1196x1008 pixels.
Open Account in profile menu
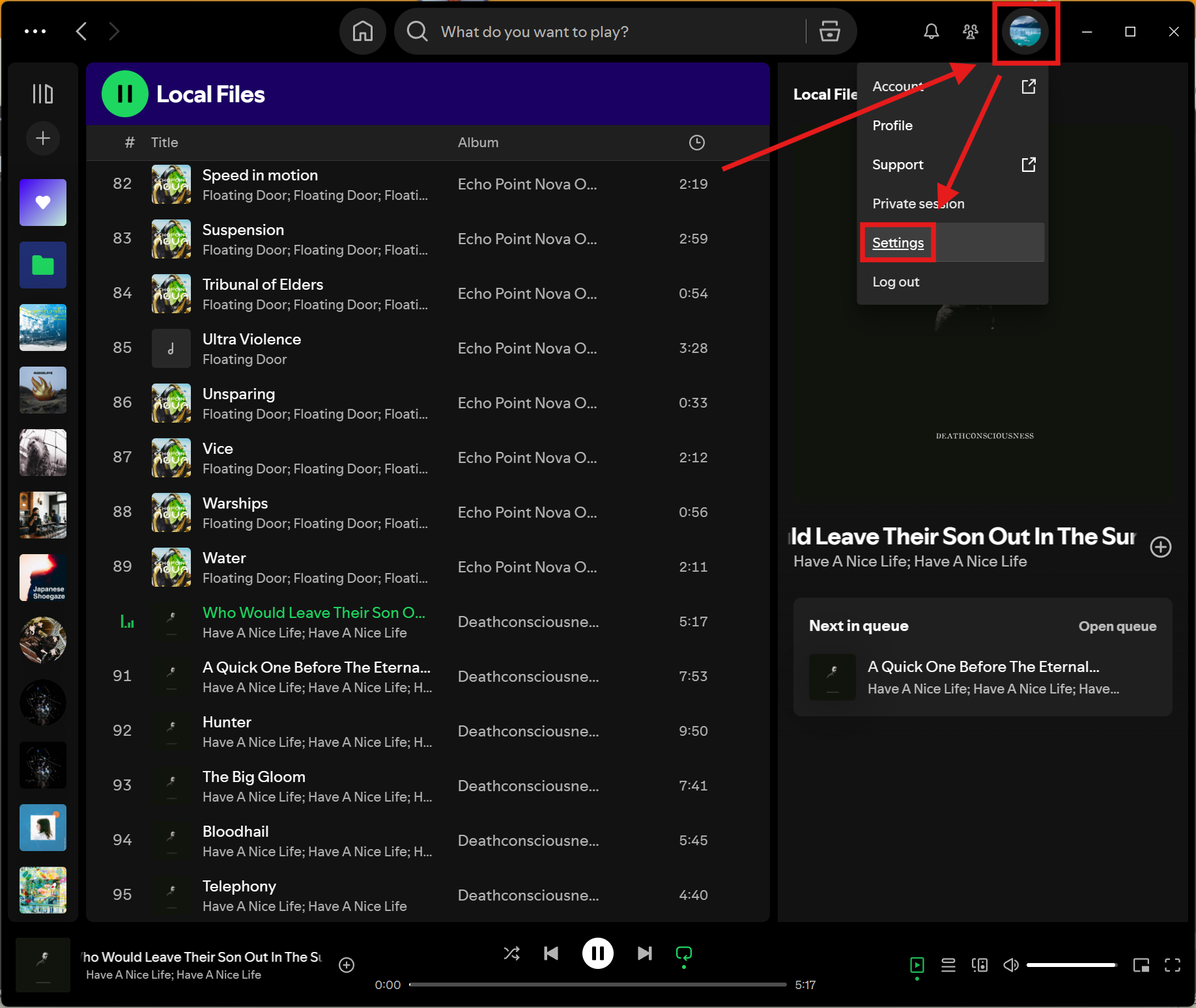[x=952, y=87]
